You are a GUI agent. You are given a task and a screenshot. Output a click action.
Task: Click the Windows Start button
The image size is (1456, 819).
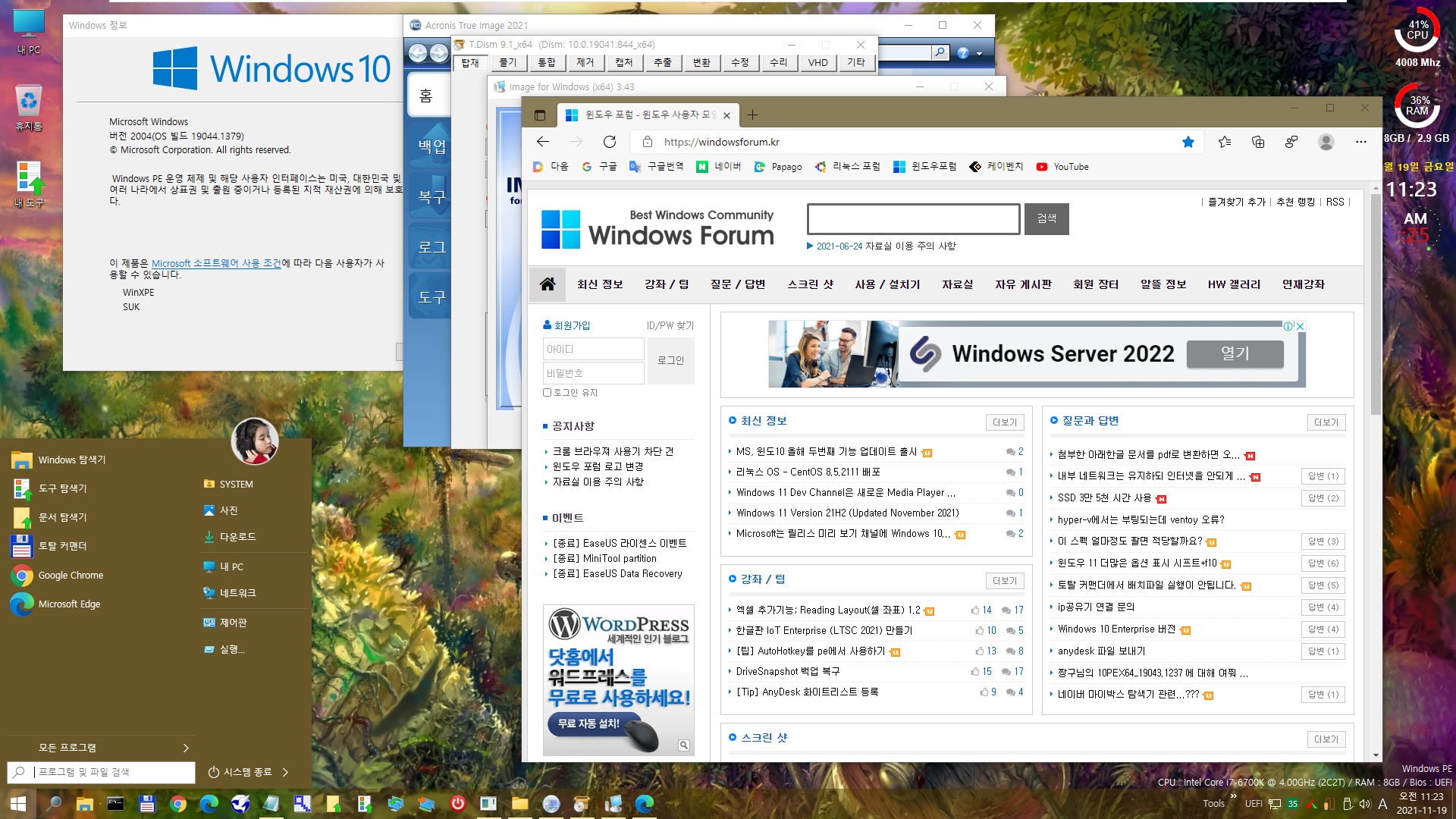coord(17,804)
